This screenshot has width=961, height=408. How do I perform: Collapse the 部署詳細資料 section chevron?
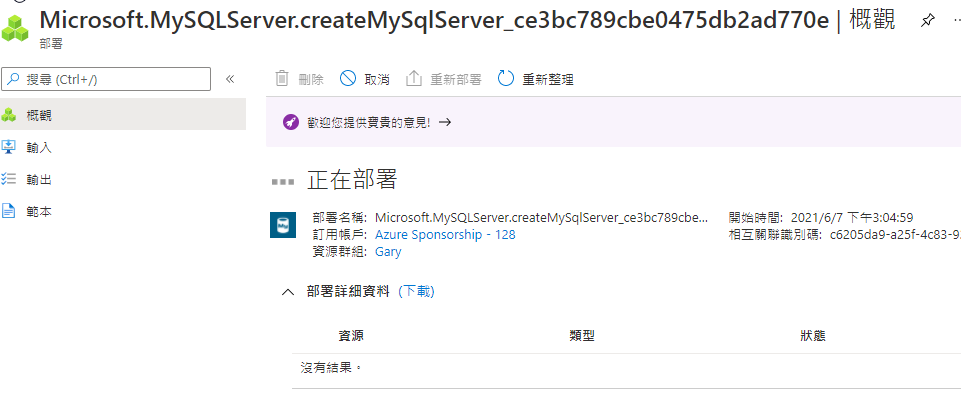click(287, 292)
